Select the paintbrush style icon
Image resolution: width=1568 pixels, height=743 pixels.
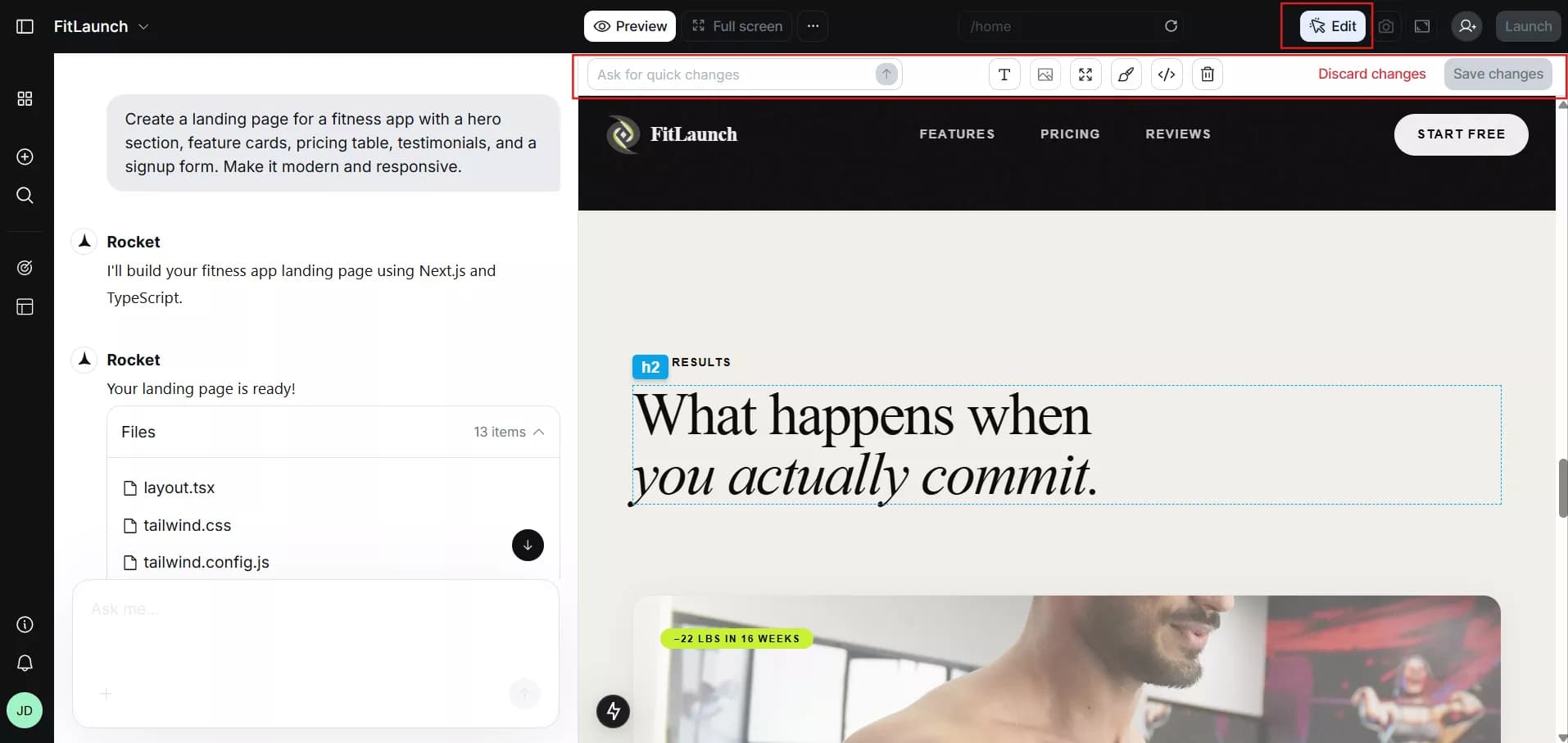[1126, 75]
